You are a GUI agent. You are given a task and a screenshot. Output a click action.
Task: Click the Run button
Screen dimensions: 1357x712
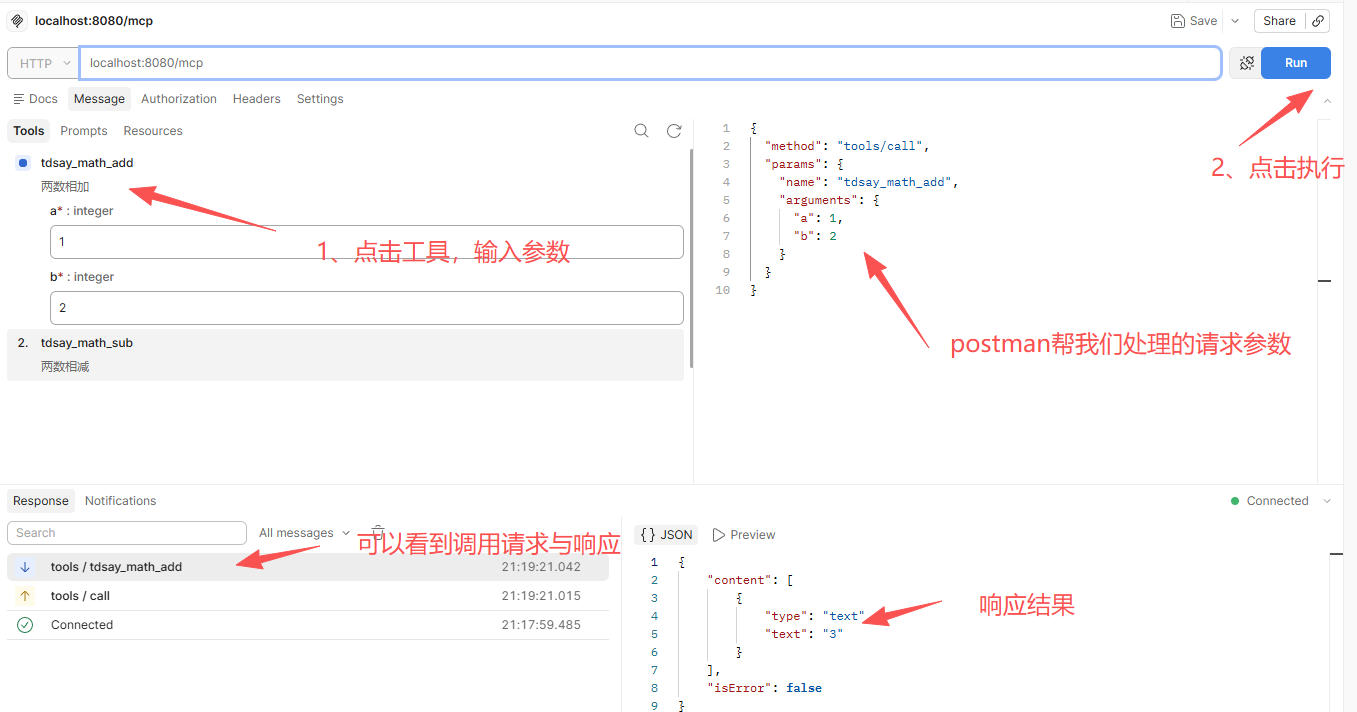(1296, 63)
